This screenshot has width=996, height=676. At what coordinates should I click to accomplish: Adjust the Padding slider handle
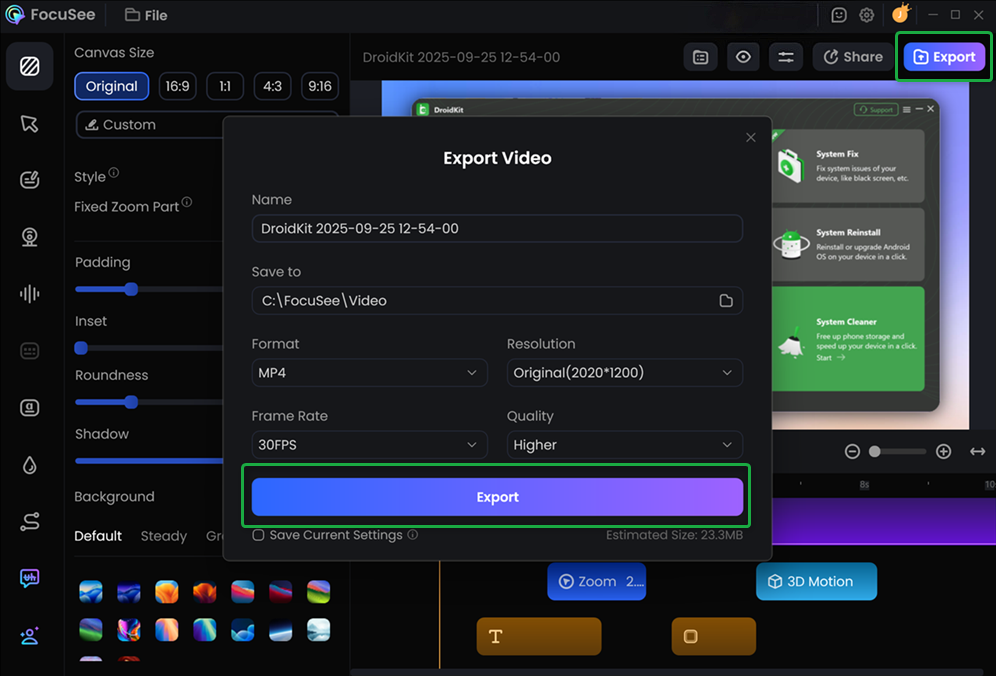coord(131,289)
